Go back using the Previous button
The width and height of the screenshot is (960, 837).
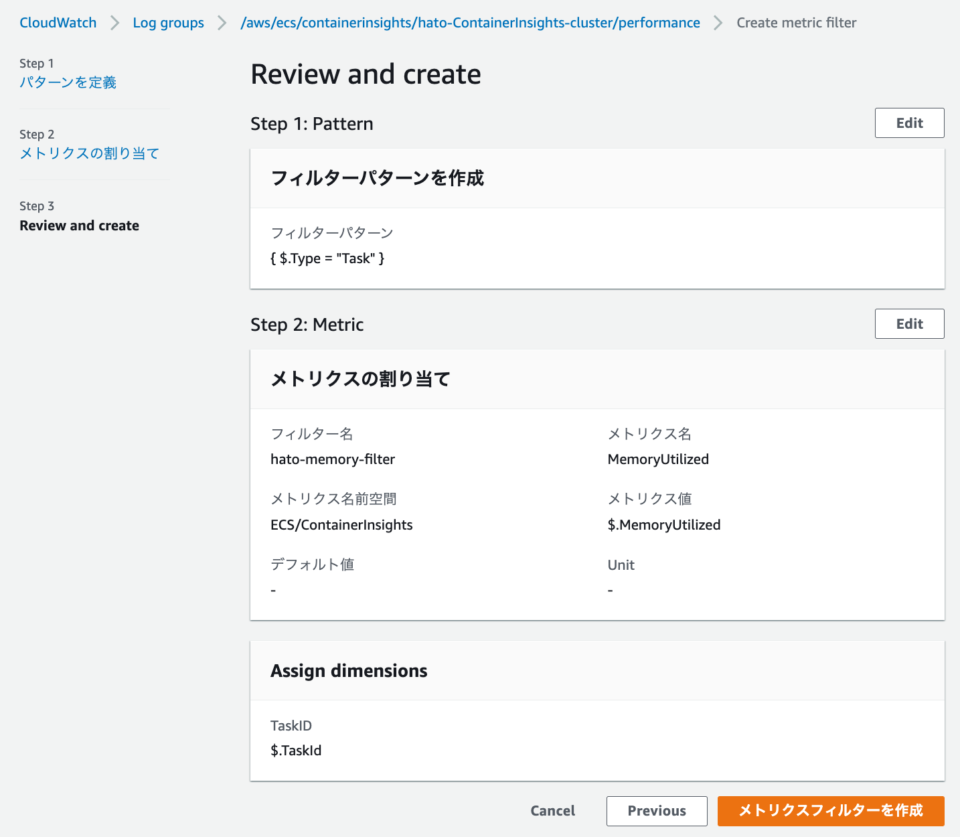click(656, 811)
